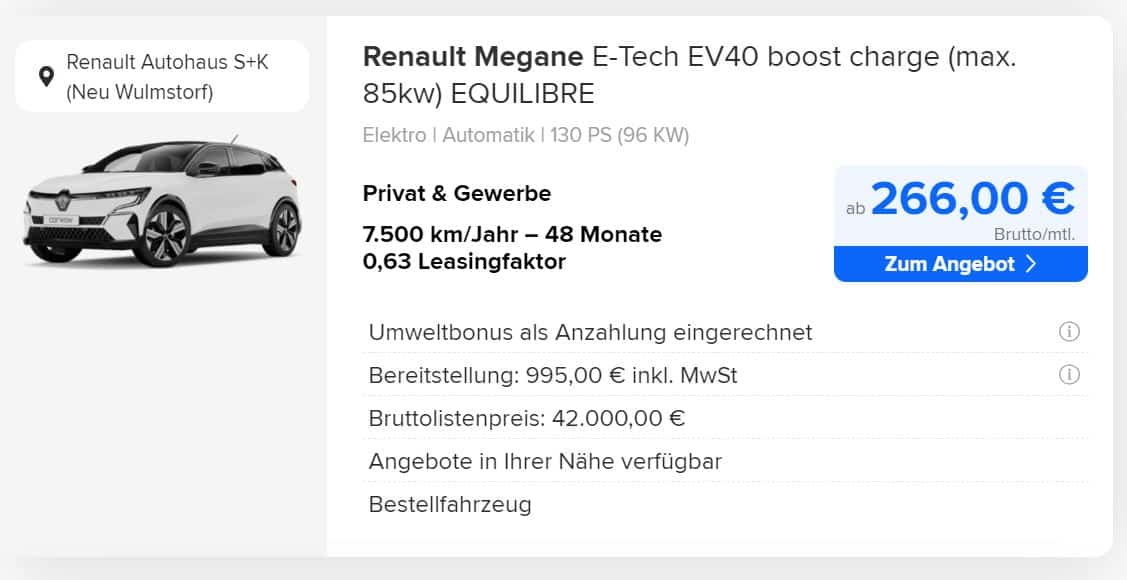Click 7.500 km/Jahr – 48 Monate text
The height and width of the screenshot is (580, 1127).
pyautogui.click(x=512, y=235)
